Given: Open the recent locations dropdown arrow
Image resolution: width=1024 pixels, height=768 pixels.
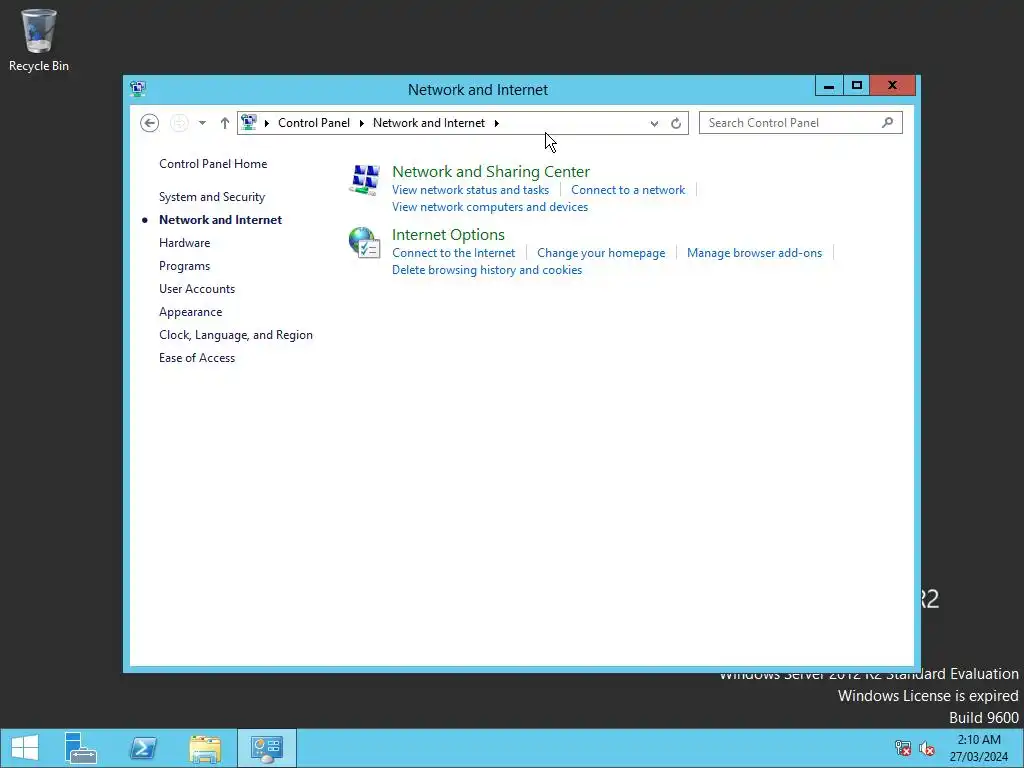Looking at the screenshot, I should [x=202, y=123].
